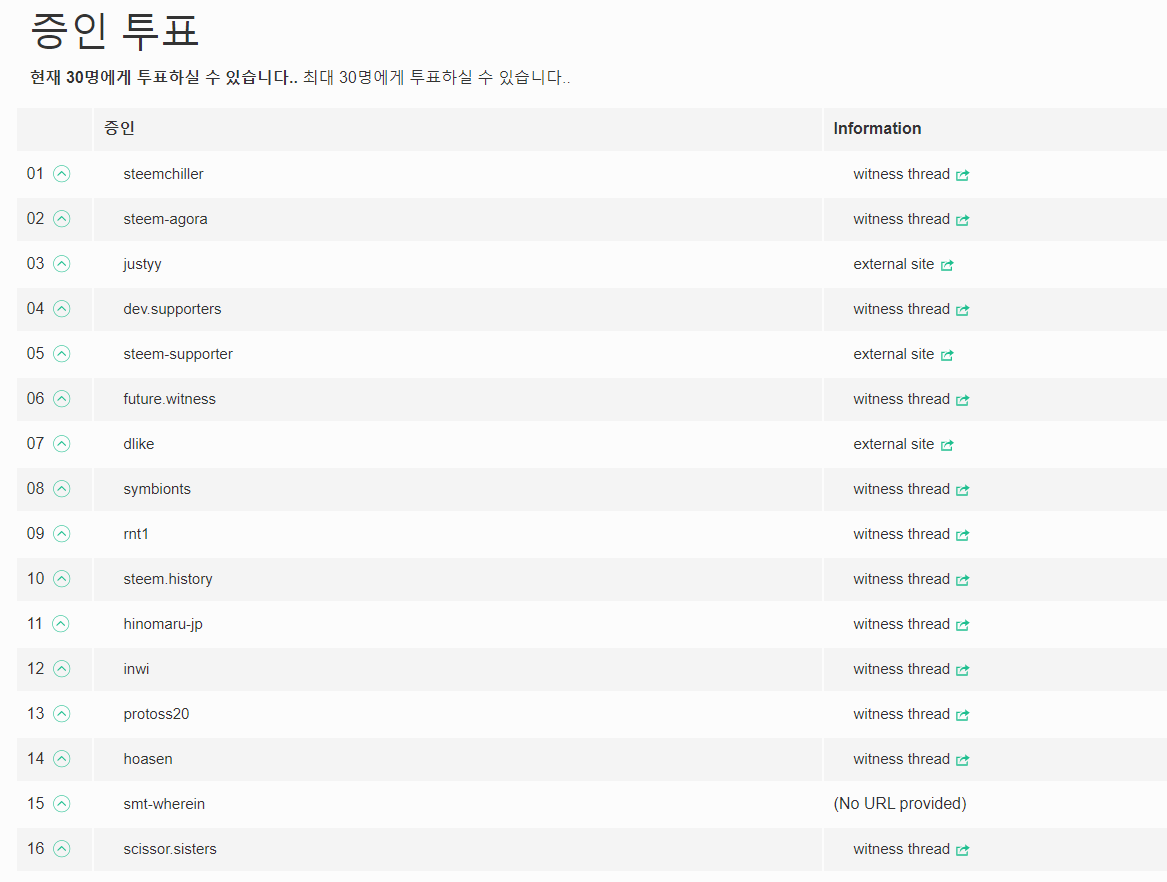Upvote witness smt-wherein
Screen dimensions: 1167x882
coord(62,804)
